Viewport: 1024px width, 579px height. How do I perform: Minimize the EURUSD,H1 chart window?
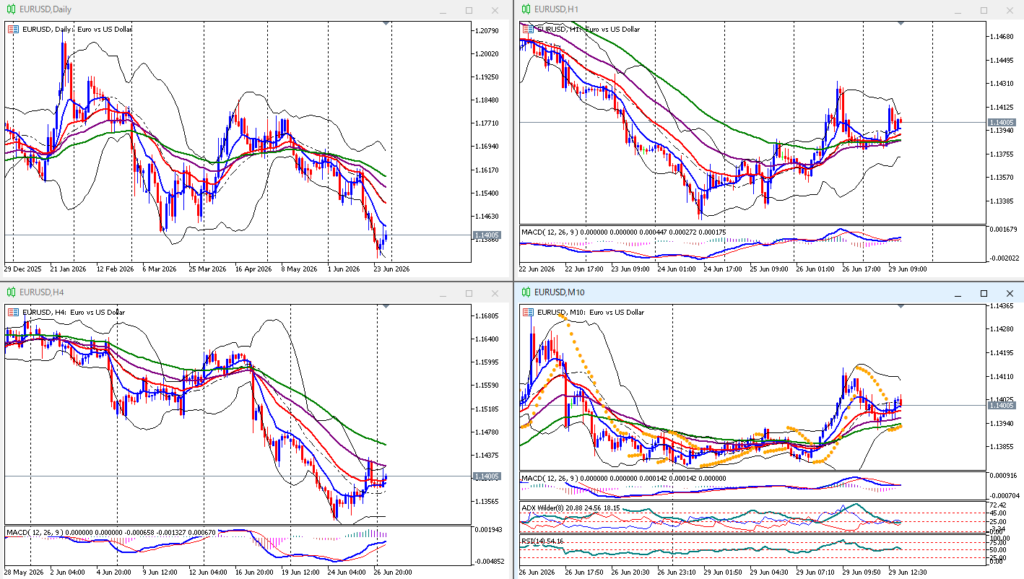click(958, 10)
